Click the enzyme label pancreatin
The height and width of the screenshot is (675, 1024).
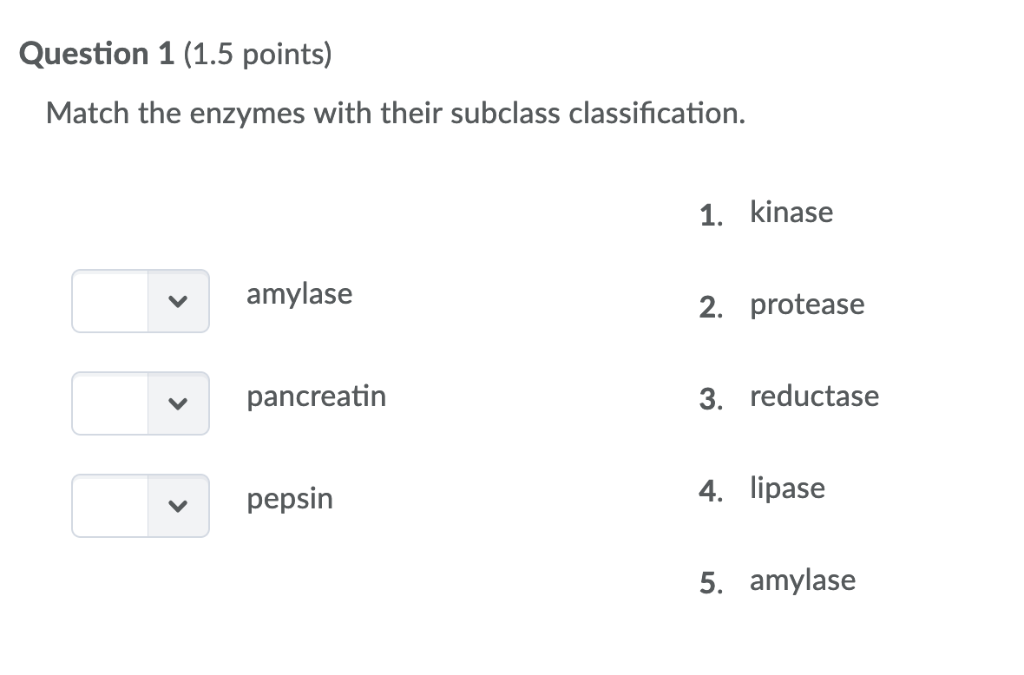coord(316,396)
